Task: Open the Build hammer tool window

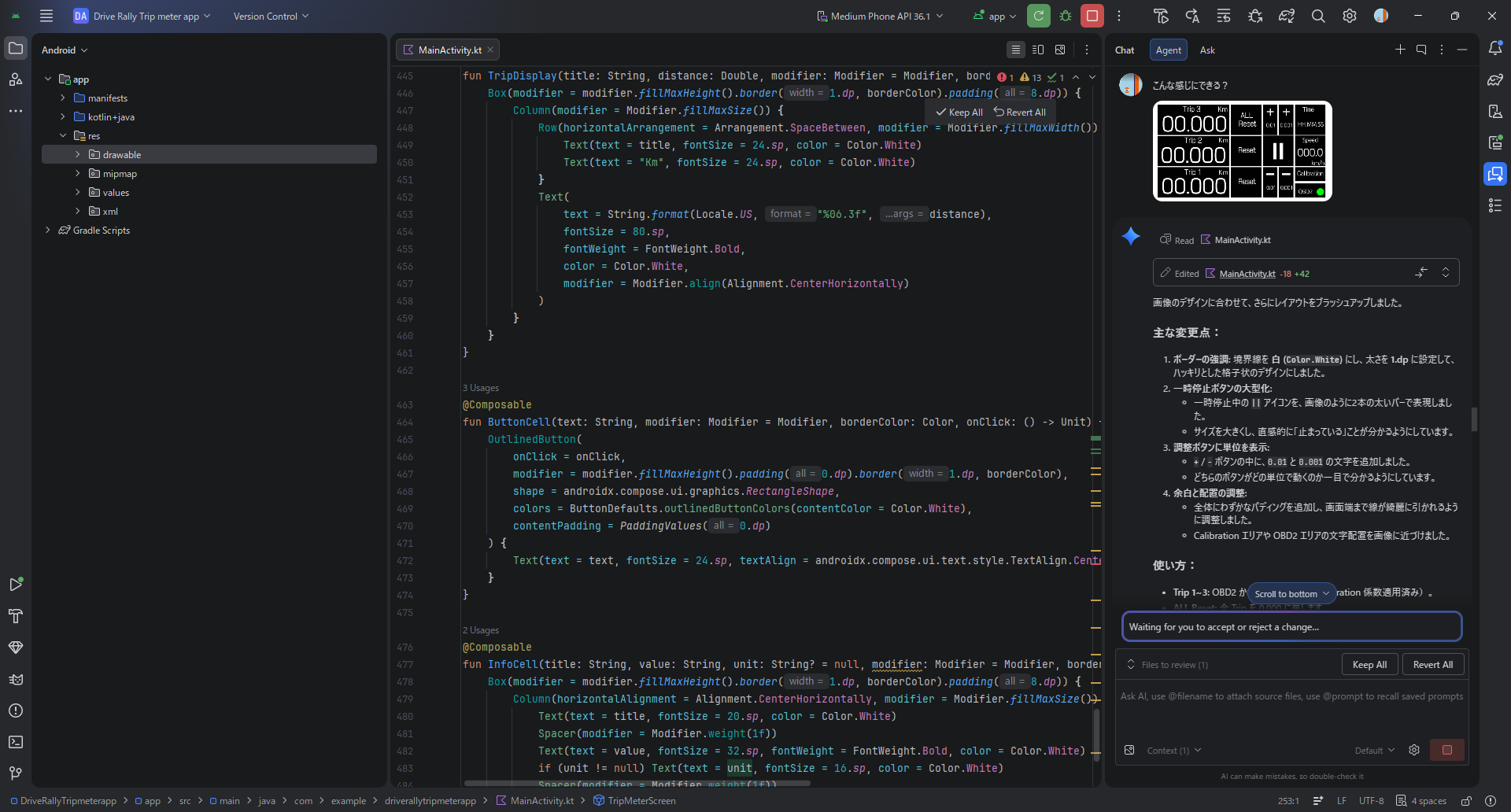Action: [x=16, y=616]
